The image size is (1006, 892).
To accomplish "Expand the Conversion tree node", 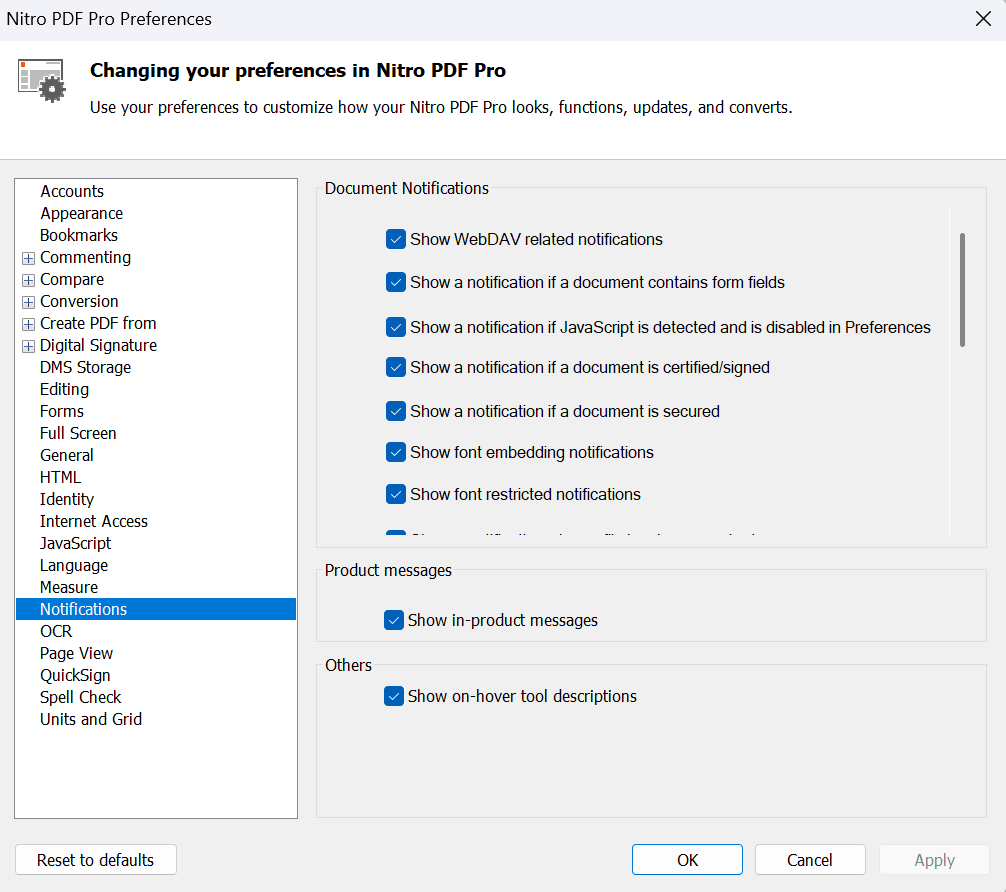I will 28,302.
